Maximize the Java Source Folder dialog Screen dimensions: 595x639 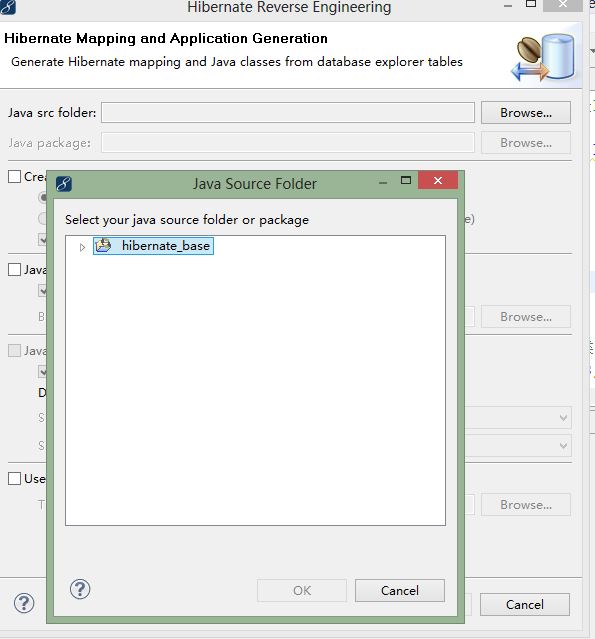pos(405,180)
